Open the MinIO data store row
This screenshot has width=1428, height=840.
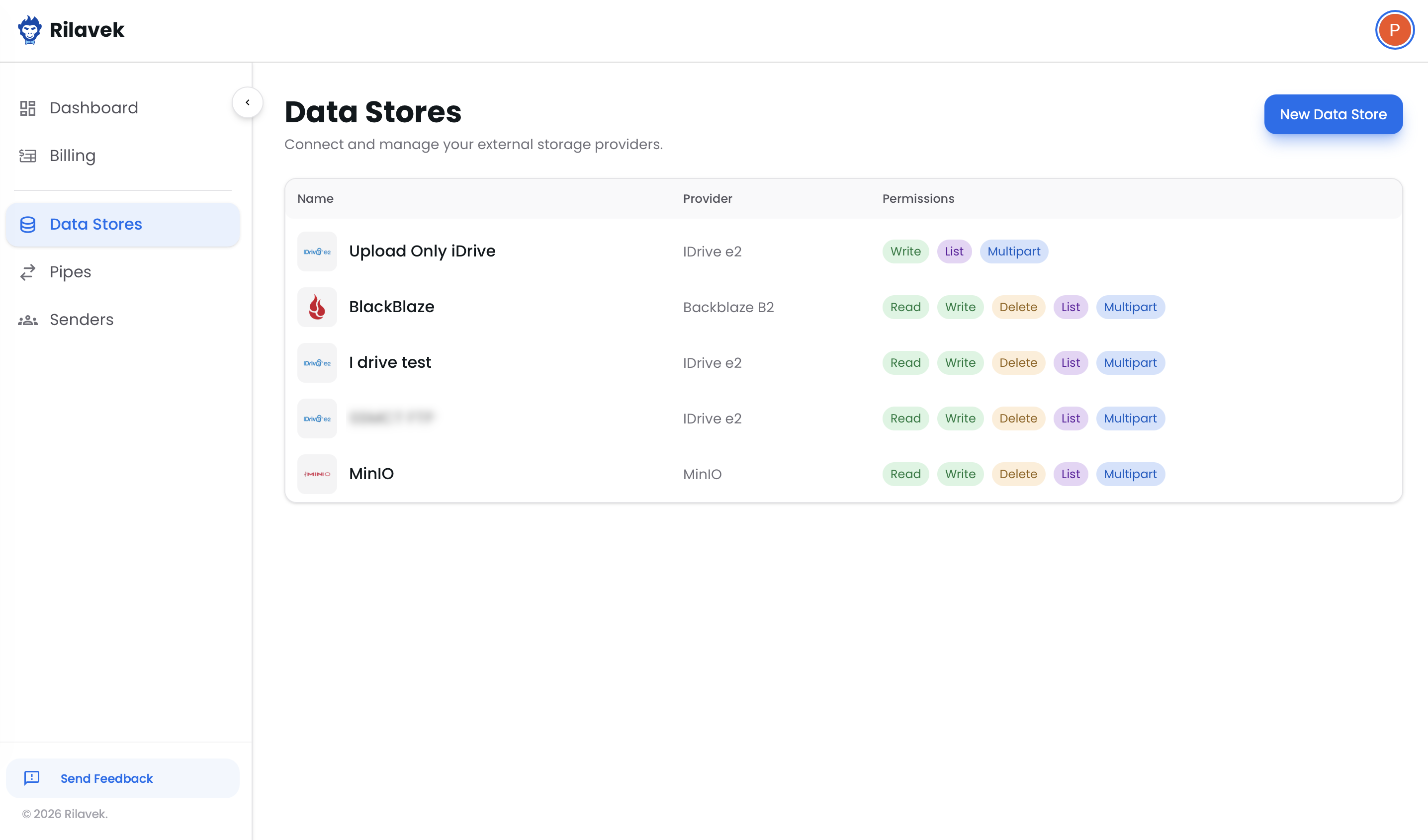click(x=371, y=474)
